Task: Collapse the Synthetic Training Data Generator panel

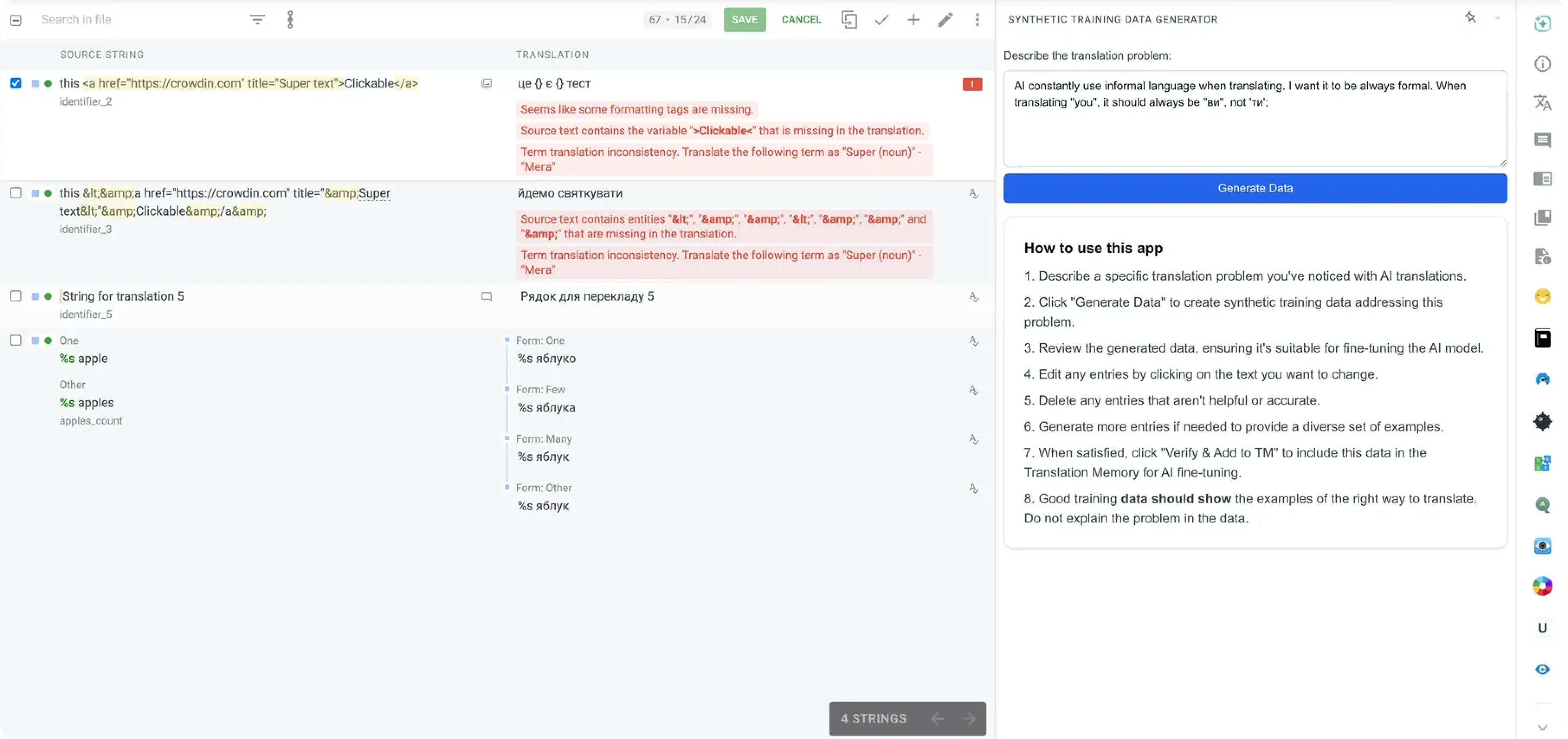Action: pyautogui.click(x=1497, y=18)
